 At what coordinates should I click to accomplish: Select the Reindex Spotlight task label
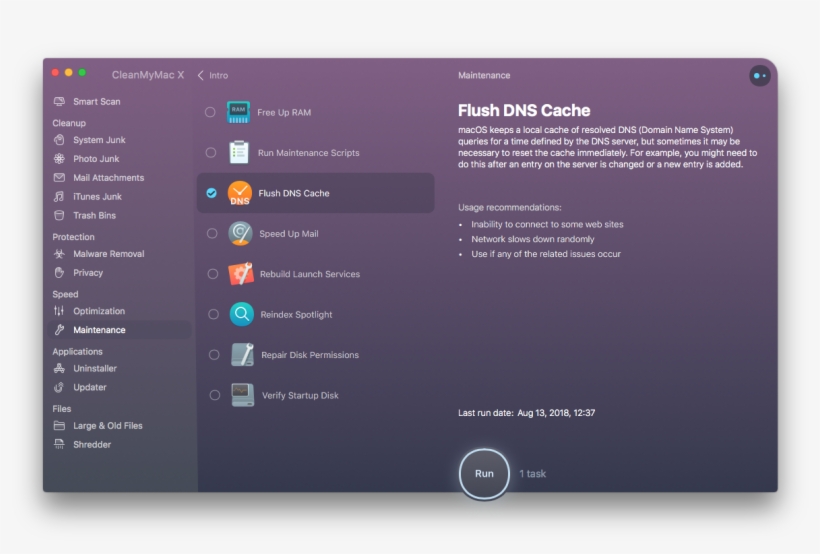point(296,314)
